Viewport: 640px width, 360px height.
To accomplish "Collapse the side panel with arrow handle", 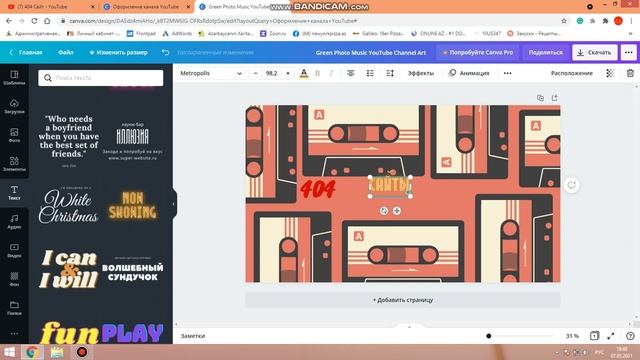I will tap(174, 204).
